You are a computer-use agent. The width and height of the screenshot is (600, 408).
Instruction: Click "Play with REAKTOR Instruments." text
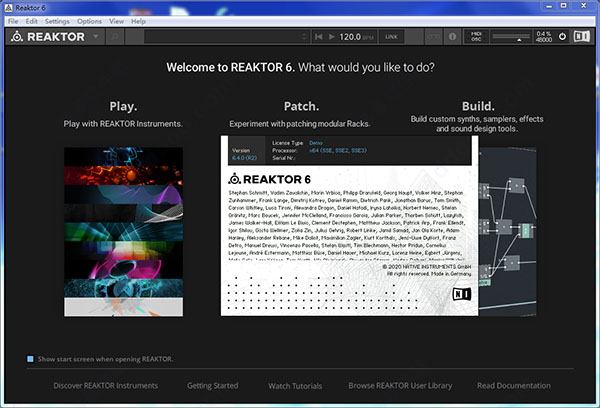[x=123, y=124]
